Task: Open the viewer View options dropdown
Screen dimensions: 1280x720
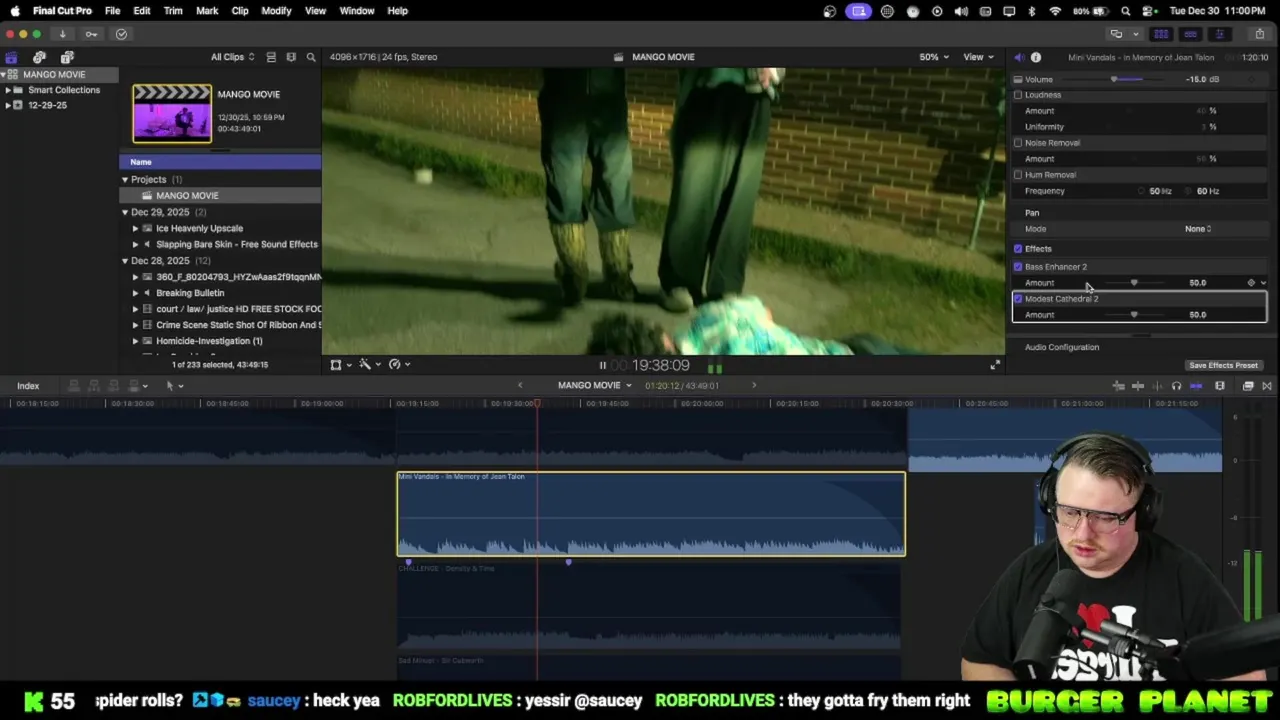Action: coord(978,57)
